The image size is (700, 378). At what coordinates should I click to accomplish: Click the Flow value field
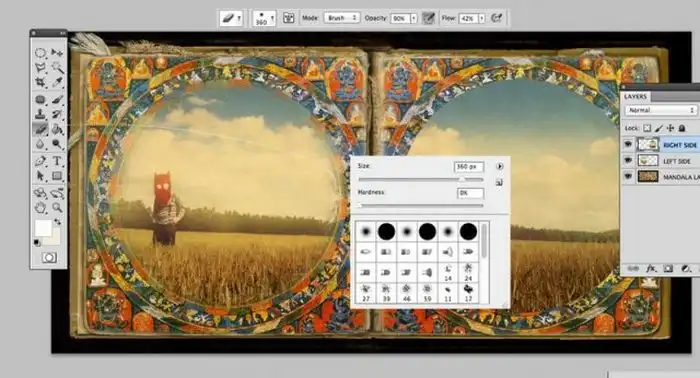point(469,18)
